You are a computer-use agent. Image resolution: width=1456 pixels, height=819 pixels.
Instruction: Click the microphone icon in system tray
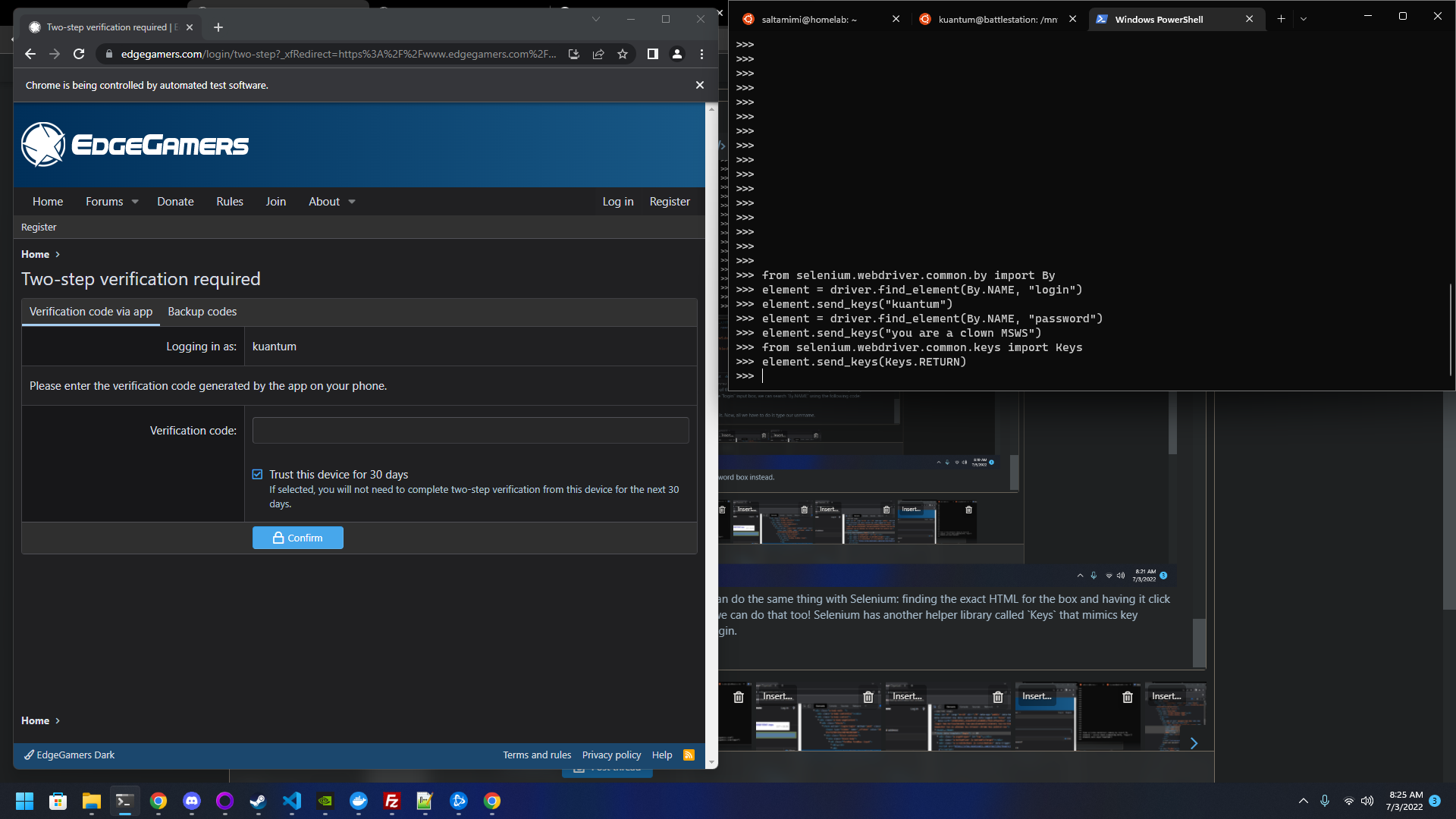tap(1325, 801)
